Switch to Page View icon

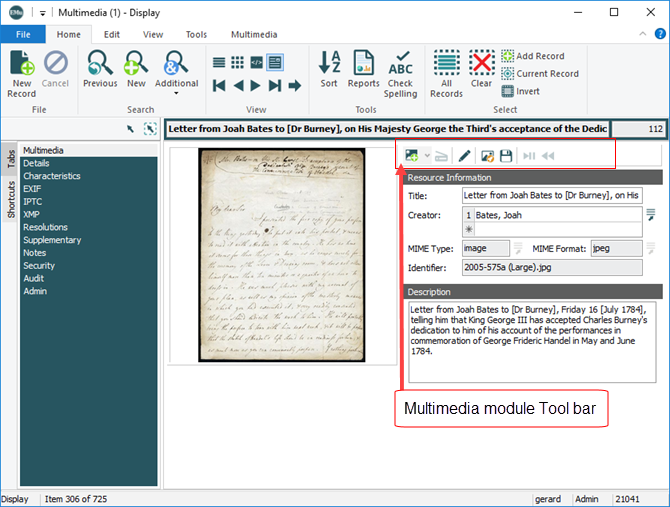(x=275, y=63)
